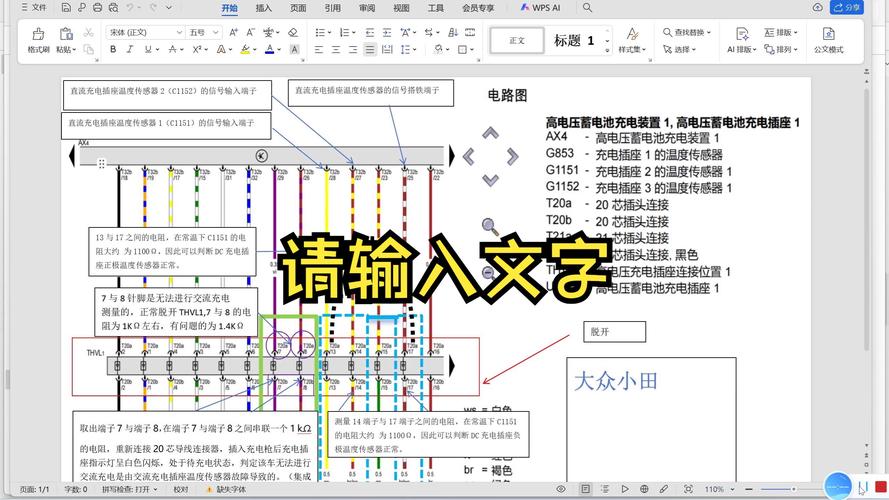
Task: Apply blue font color
Action: [270, 49]
